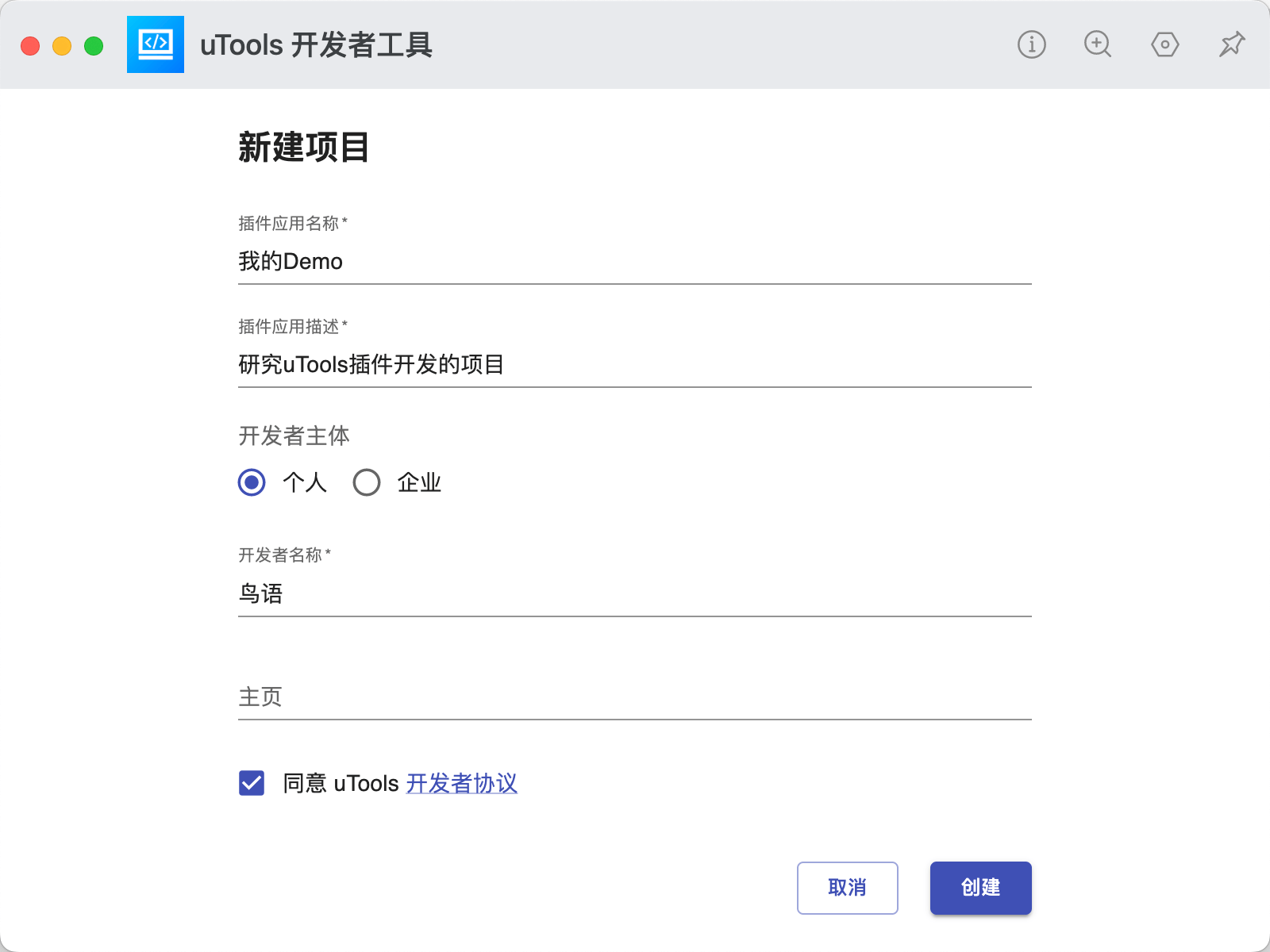Click the 新建项目 heading
Viewport: 1270px width, 952px height.
tap(303, 148)
